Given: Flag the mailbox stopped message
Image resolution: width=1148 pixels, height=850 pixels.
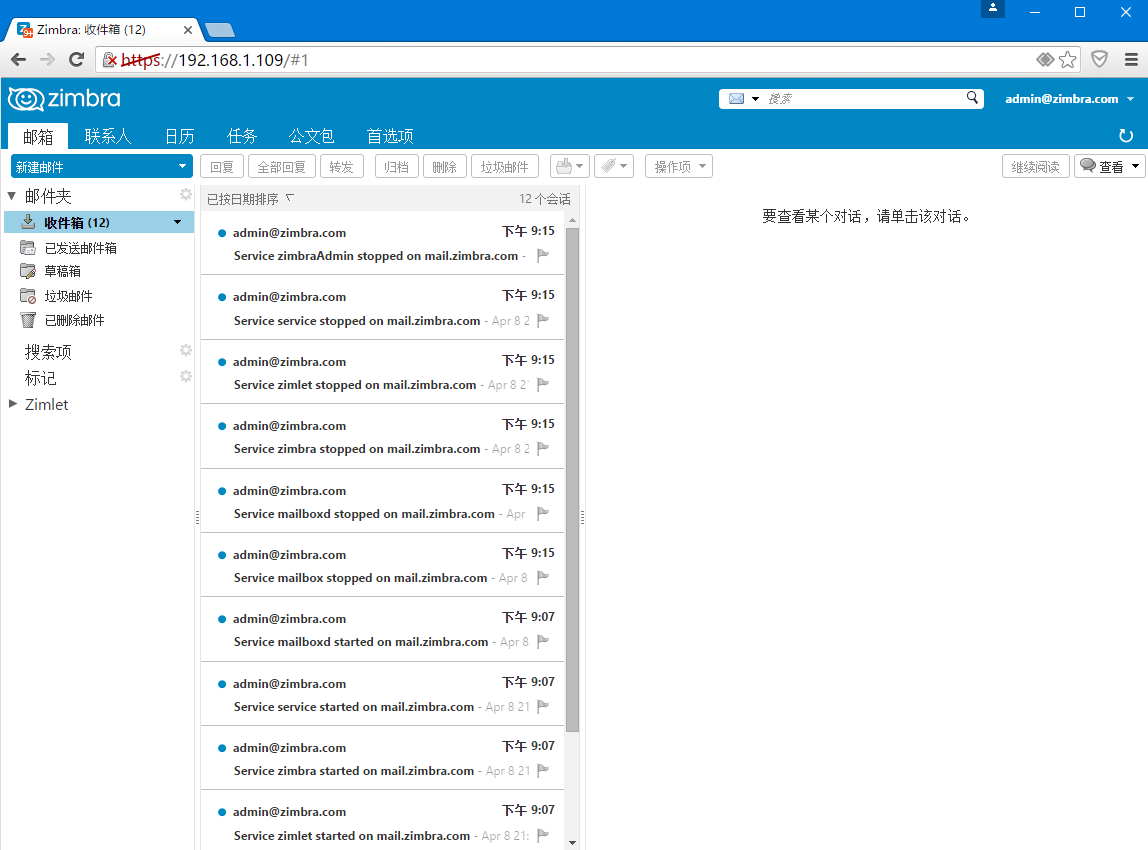Looking at the screenshot, I should [x=543, y=577].
